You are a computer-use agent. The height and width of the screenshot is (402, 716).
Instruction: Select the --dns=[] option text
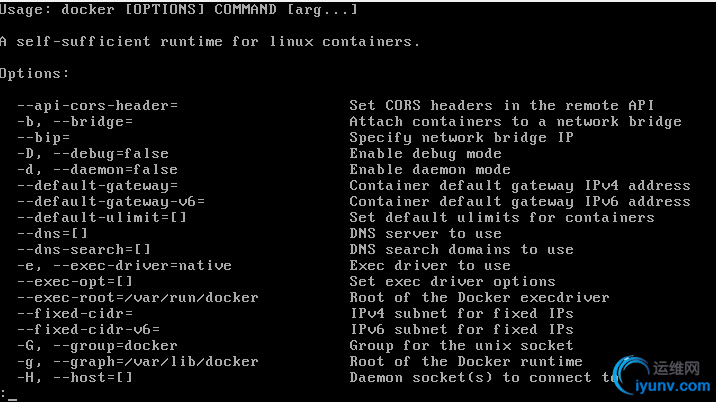pos(53,233)
